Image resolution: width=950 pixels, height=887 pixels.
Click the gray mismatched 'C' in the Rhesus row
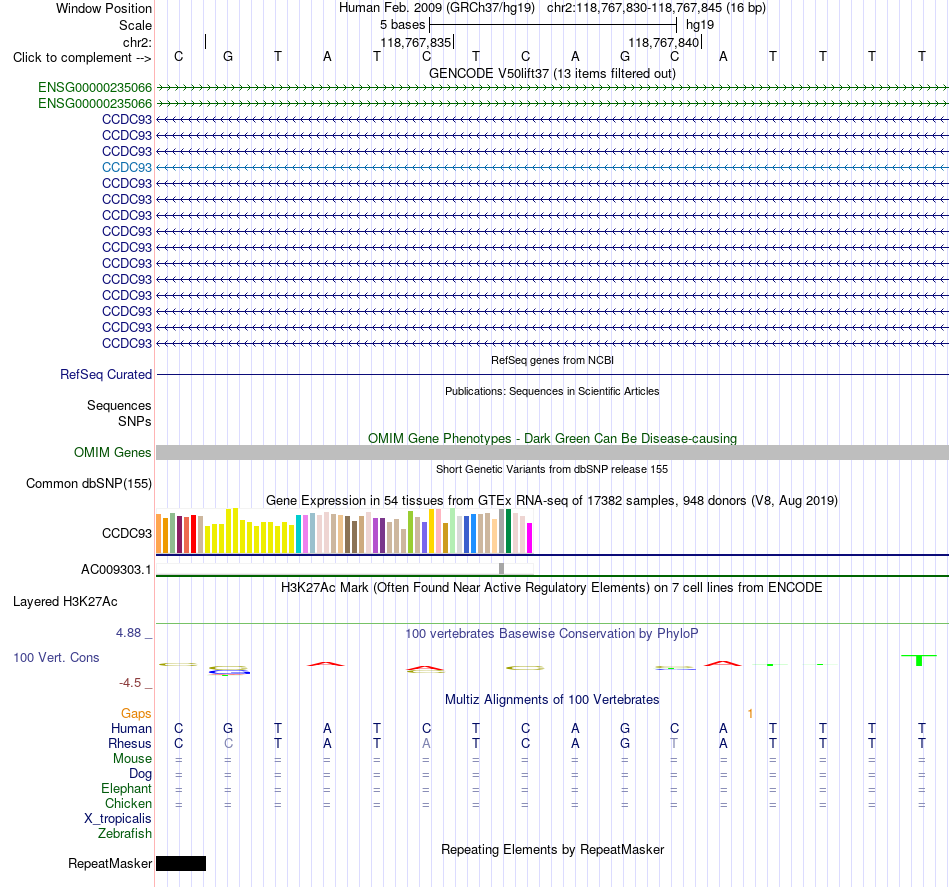(228, 743)
